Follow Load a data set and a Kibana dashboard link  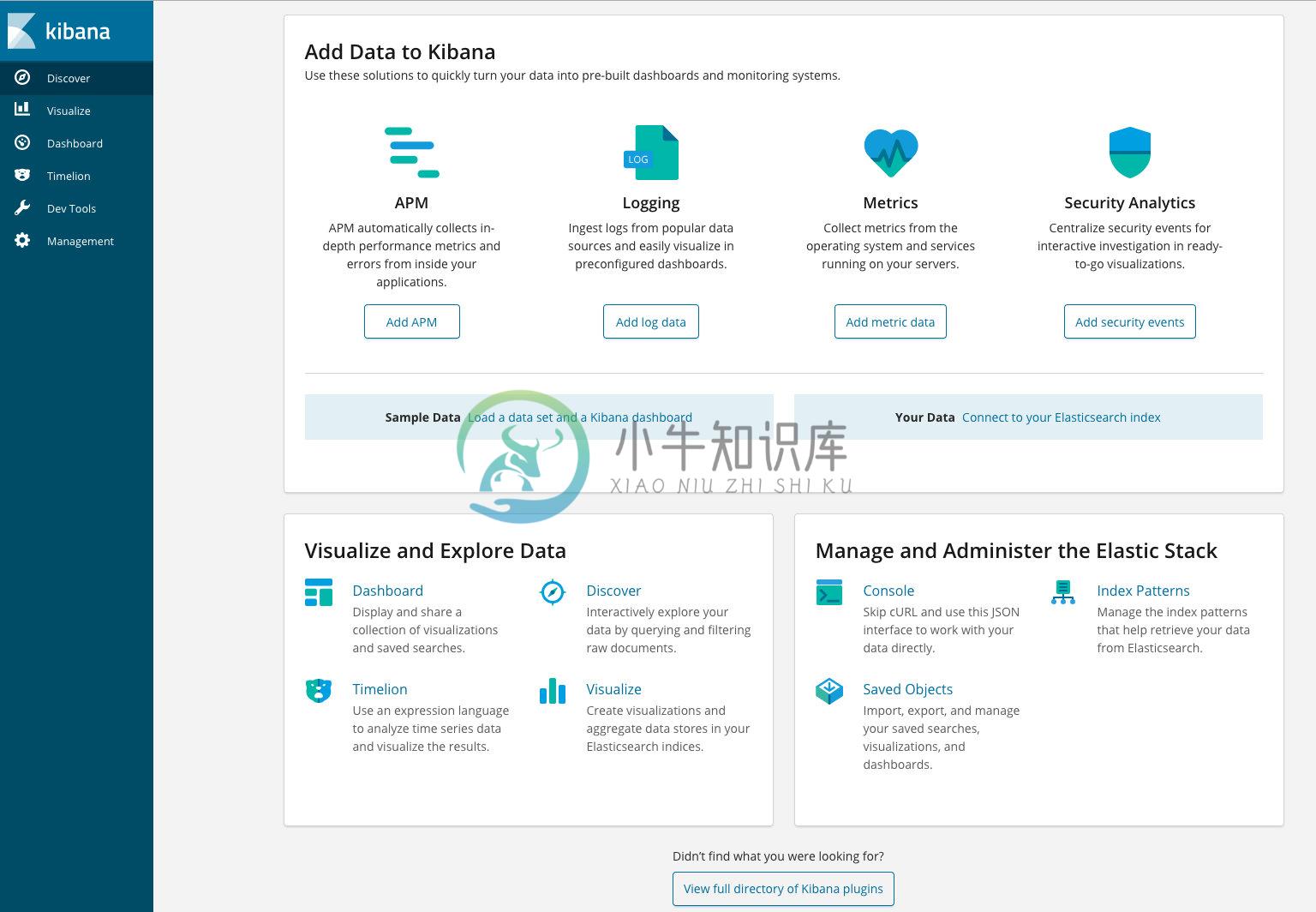point(580,417)
